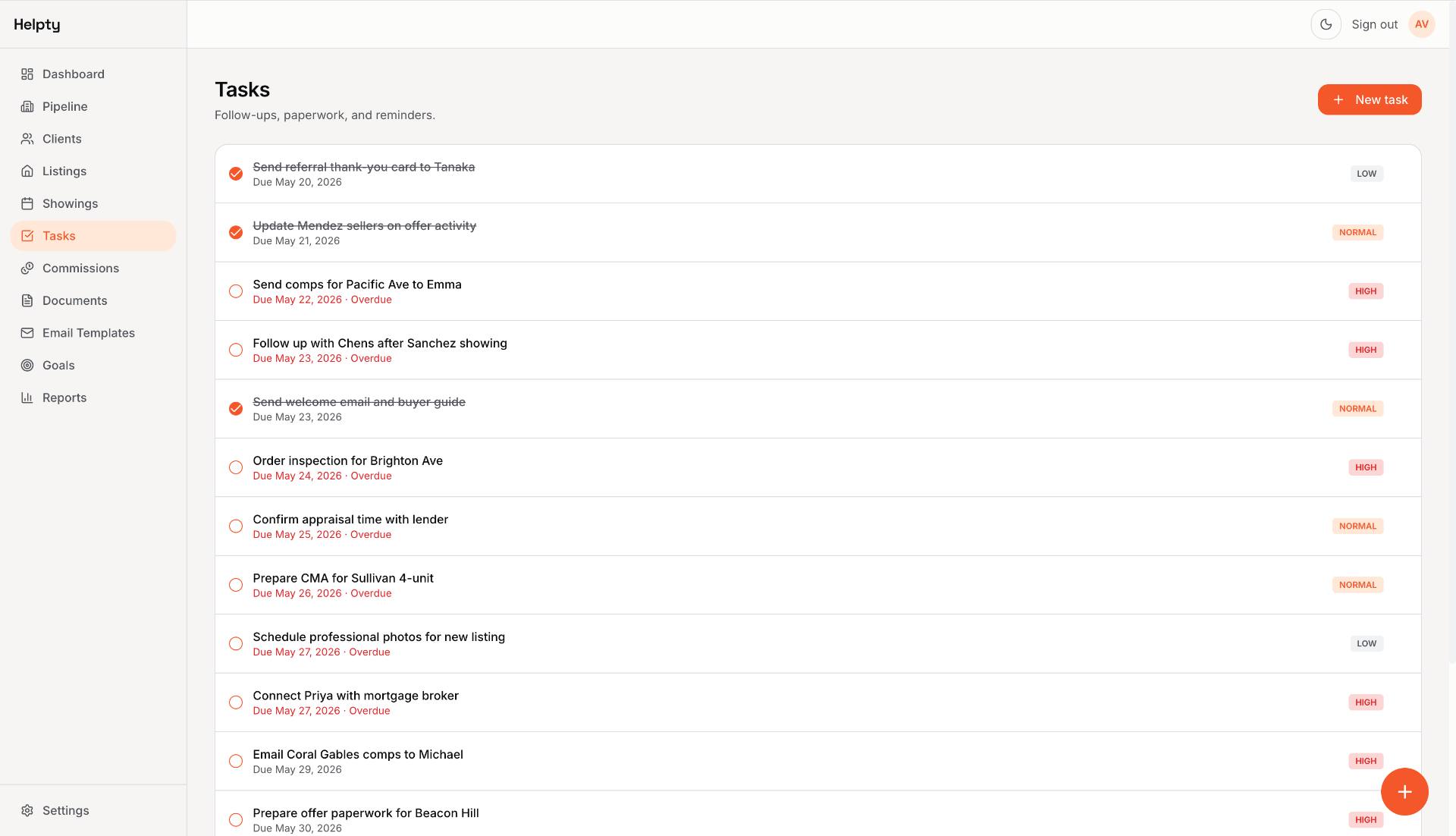Image resolution: width=1456 pixels, height=836 pixels.
Task: Open the Dashboard menu item
Action: 93,74
